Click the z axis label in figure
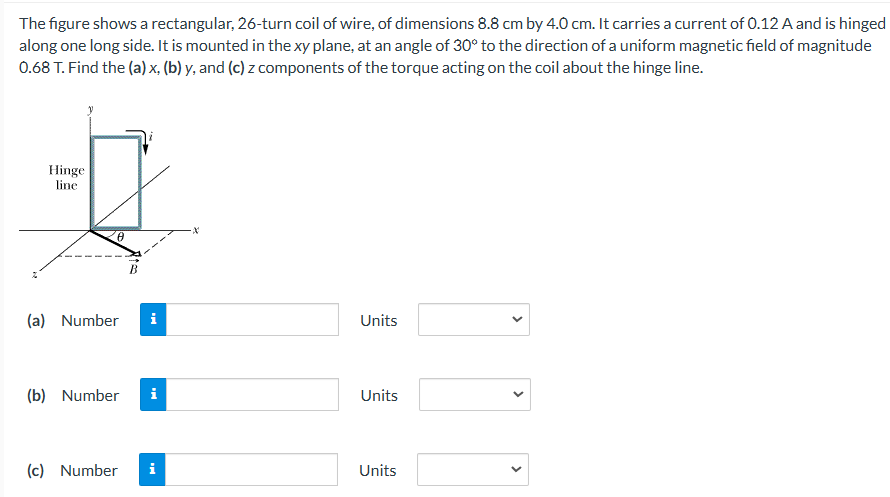The image size is (890, 497). (35, 275)
